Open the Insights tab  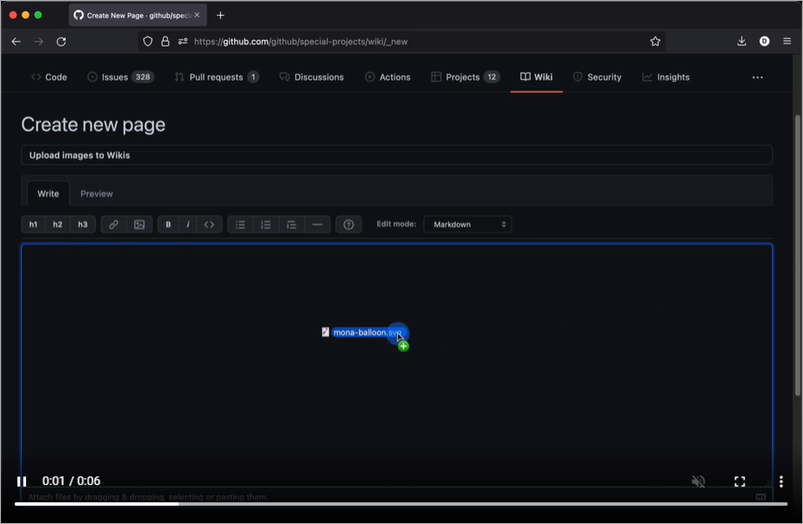pos(666,77)
